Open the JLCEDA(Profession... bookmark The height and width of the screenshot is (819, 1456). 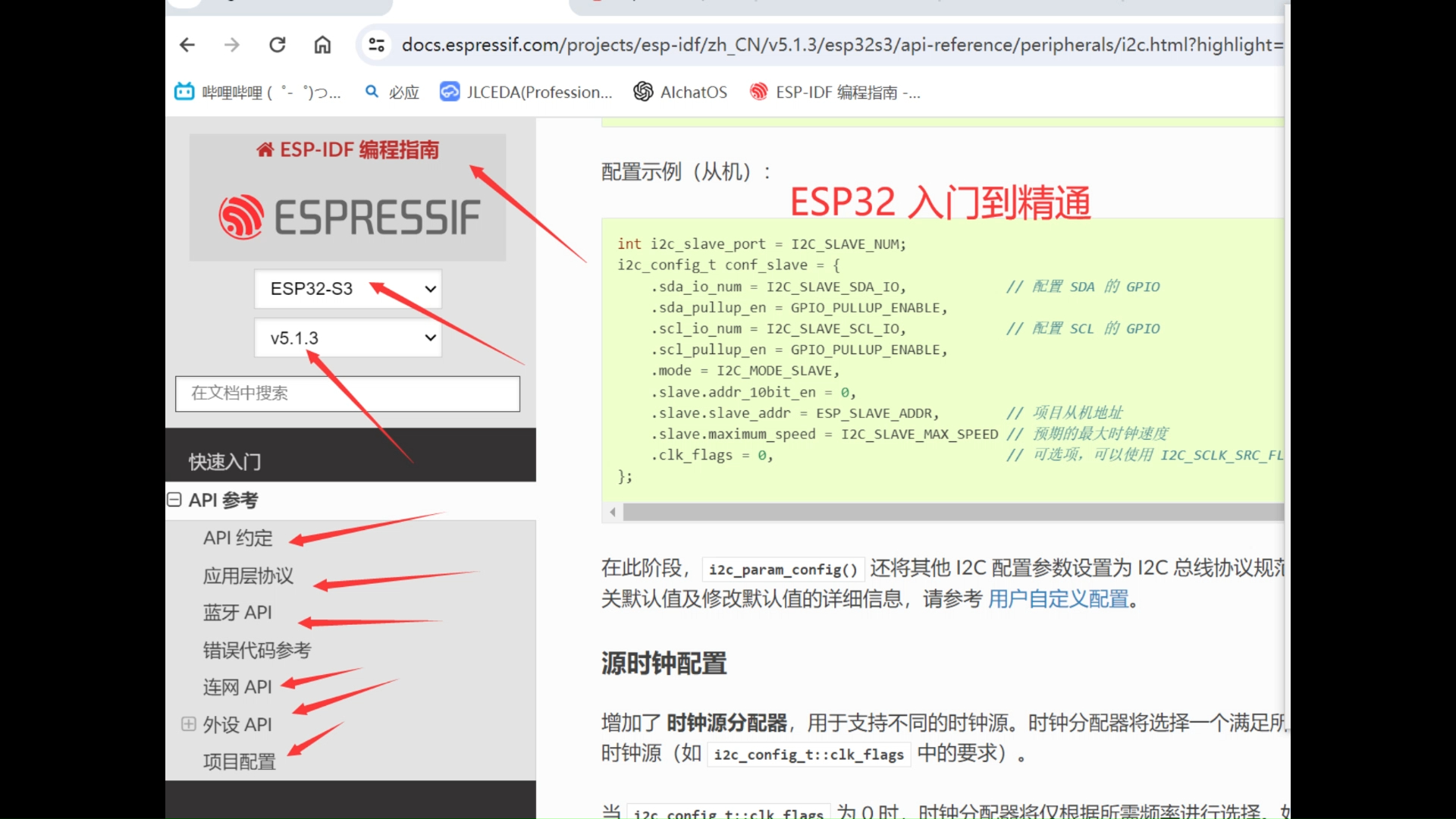(x=526, y=92)
